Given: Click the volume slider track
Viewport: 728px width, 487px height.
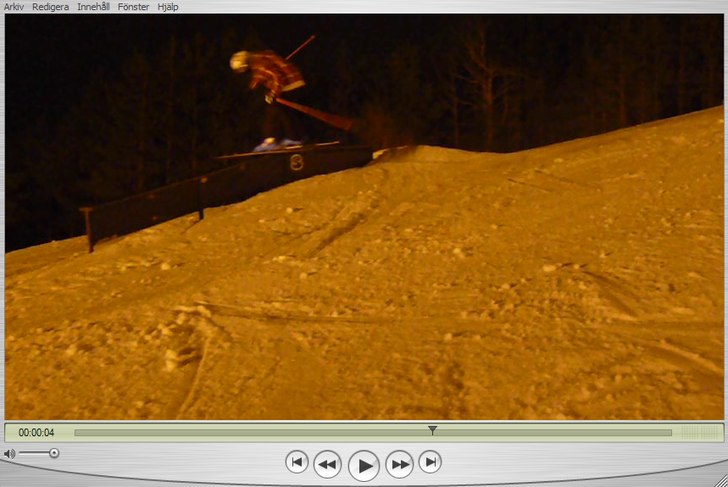Looking at the screenshot, I should (34, 453).
